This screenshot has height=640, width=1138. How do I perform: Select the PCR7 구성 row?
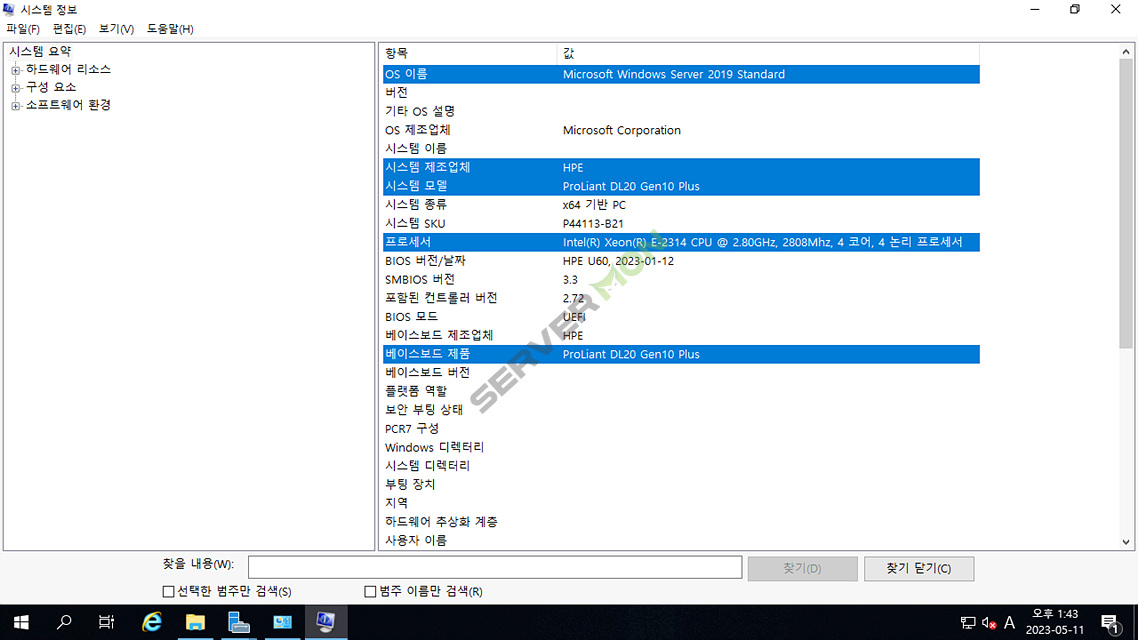coord(681,429)
